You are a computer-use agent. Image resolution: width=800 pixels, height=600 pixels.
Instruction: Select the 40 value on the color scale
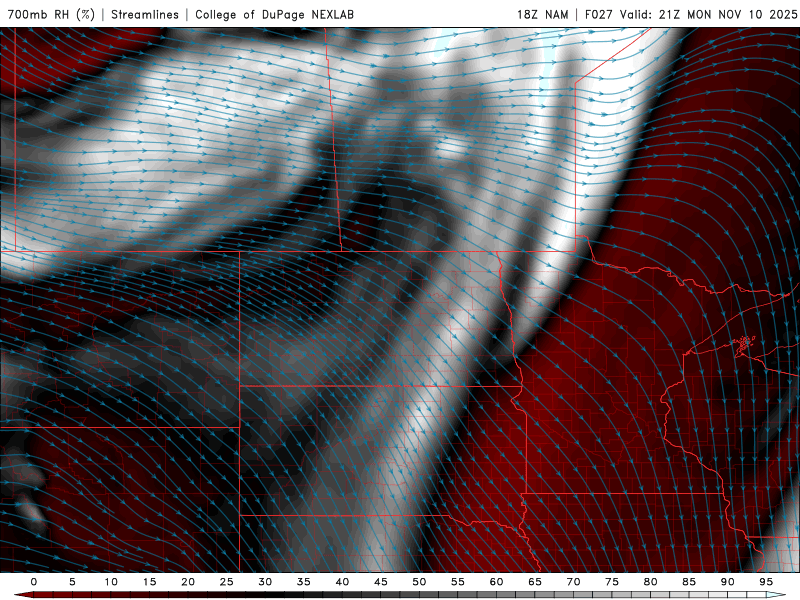pos(342,582)
